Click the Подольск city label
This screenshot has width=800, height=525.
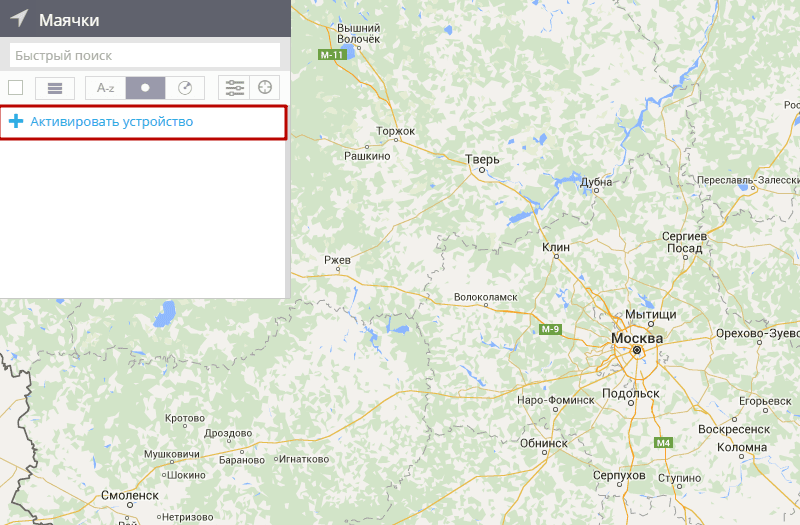click(631, 393)
